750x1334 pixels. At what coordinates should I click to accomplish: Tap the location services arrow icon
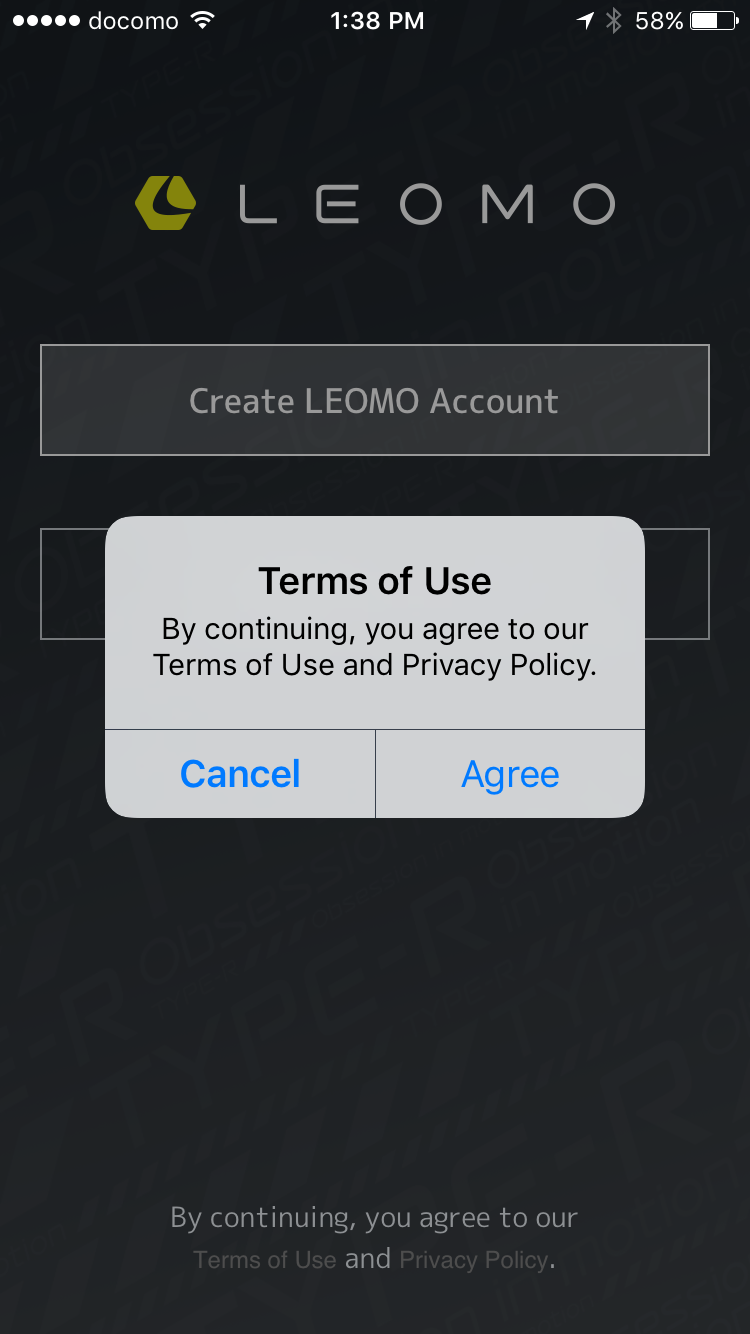click(x=585, y=20)
